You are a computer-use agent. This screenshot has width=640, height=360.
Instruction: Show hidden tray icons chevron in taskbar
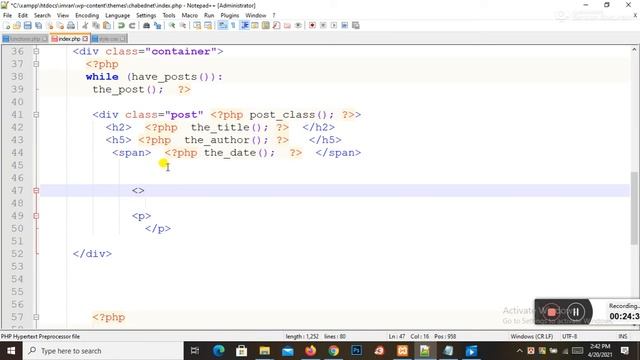pos(520,351)
